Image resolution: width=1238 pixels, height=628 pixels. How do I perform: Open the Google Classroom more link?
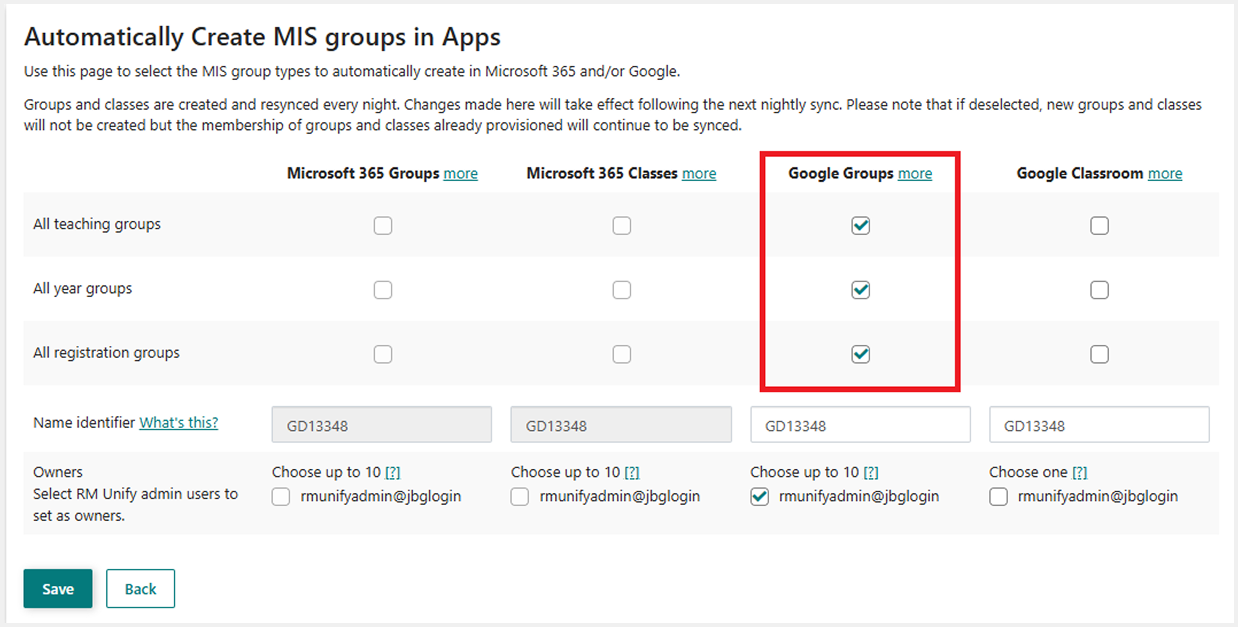(x=1166, y=173)
